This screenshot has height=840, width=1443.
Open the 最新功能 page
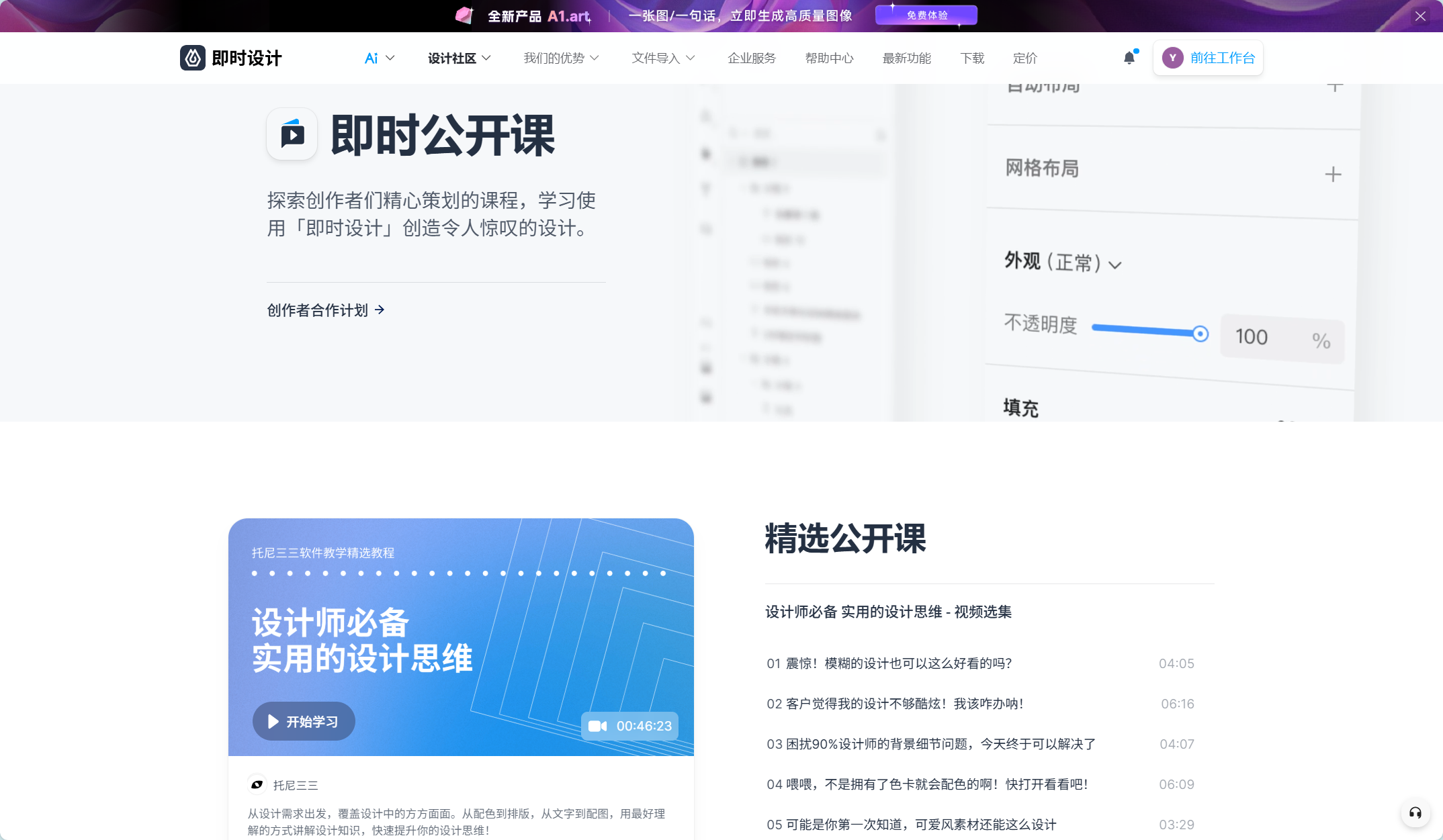[x=907, y=58]
